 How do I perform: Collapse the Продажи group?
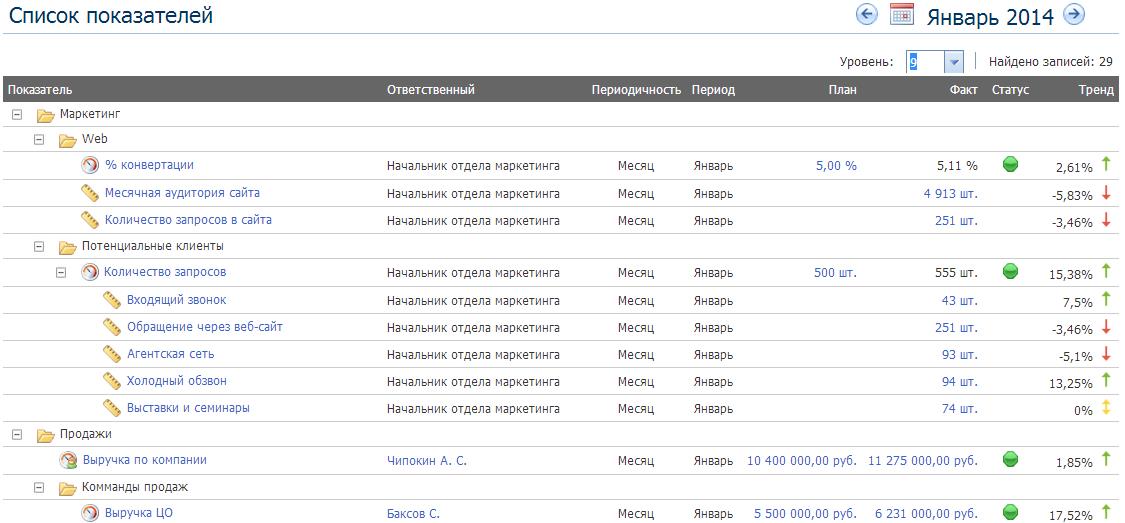coord(17,434)
